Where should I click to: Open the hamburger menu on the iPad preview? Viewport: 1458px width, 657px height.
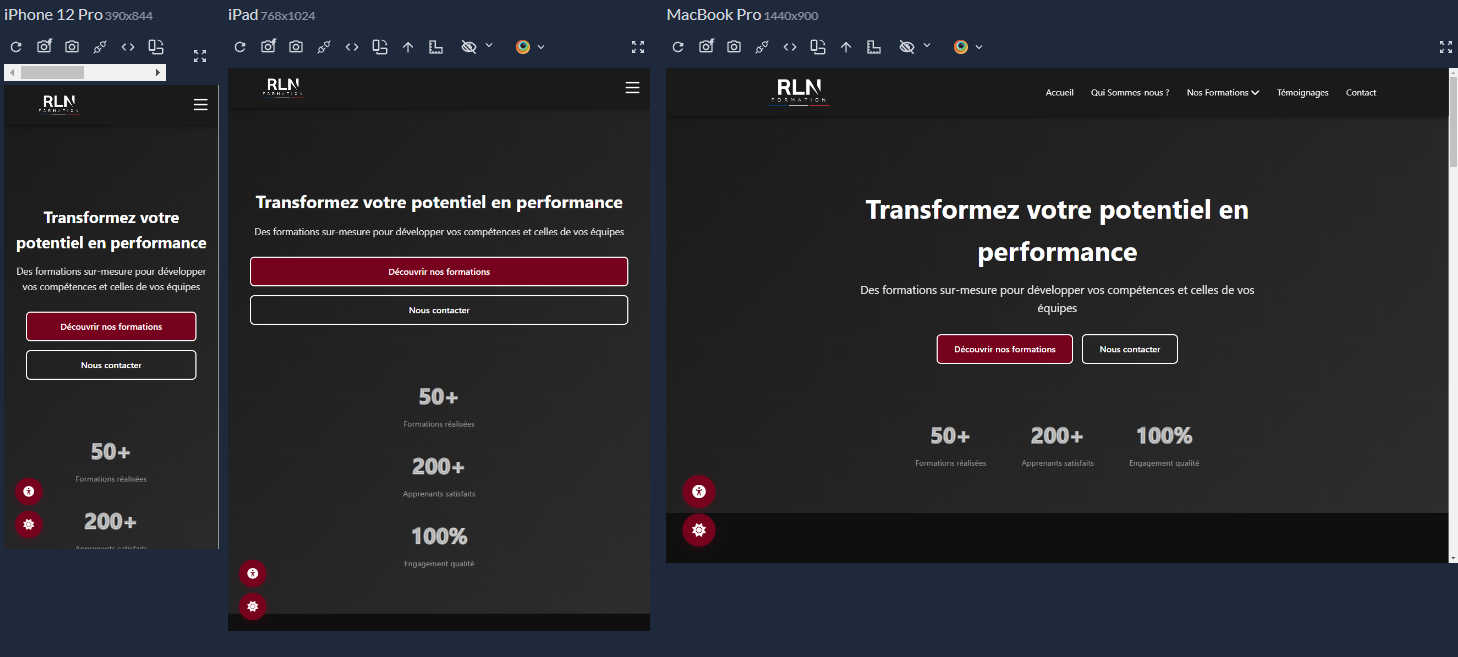point(632,87)
